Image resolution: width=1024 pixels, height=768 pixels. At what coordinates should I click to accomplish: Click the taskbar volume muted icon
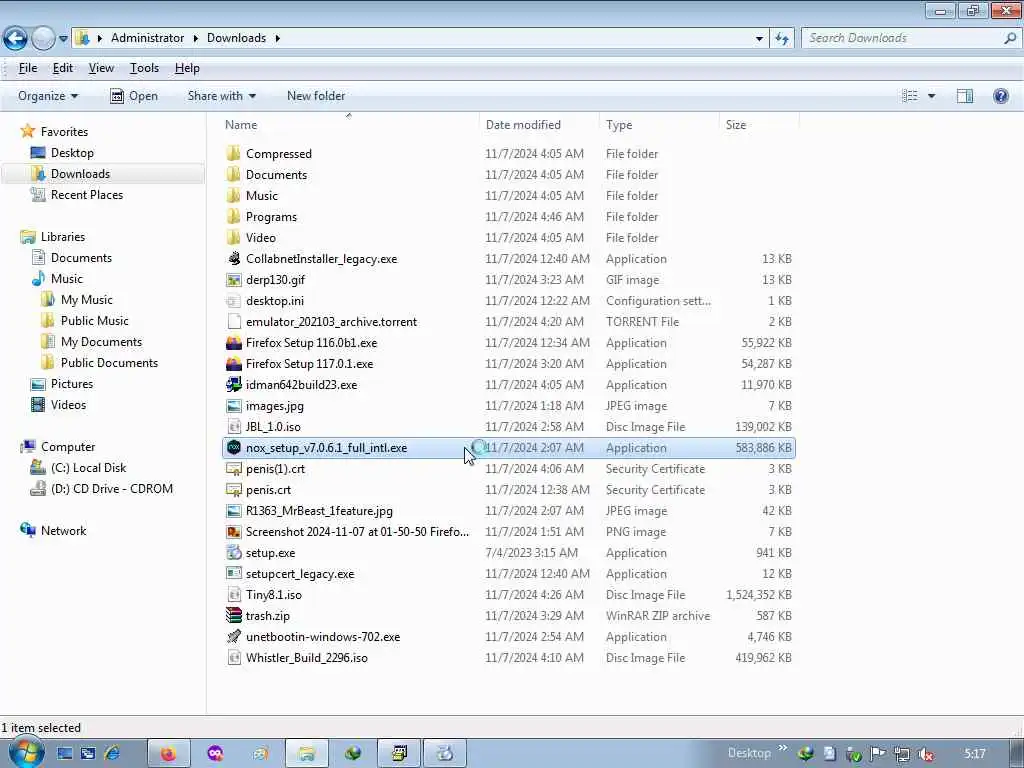926,754
